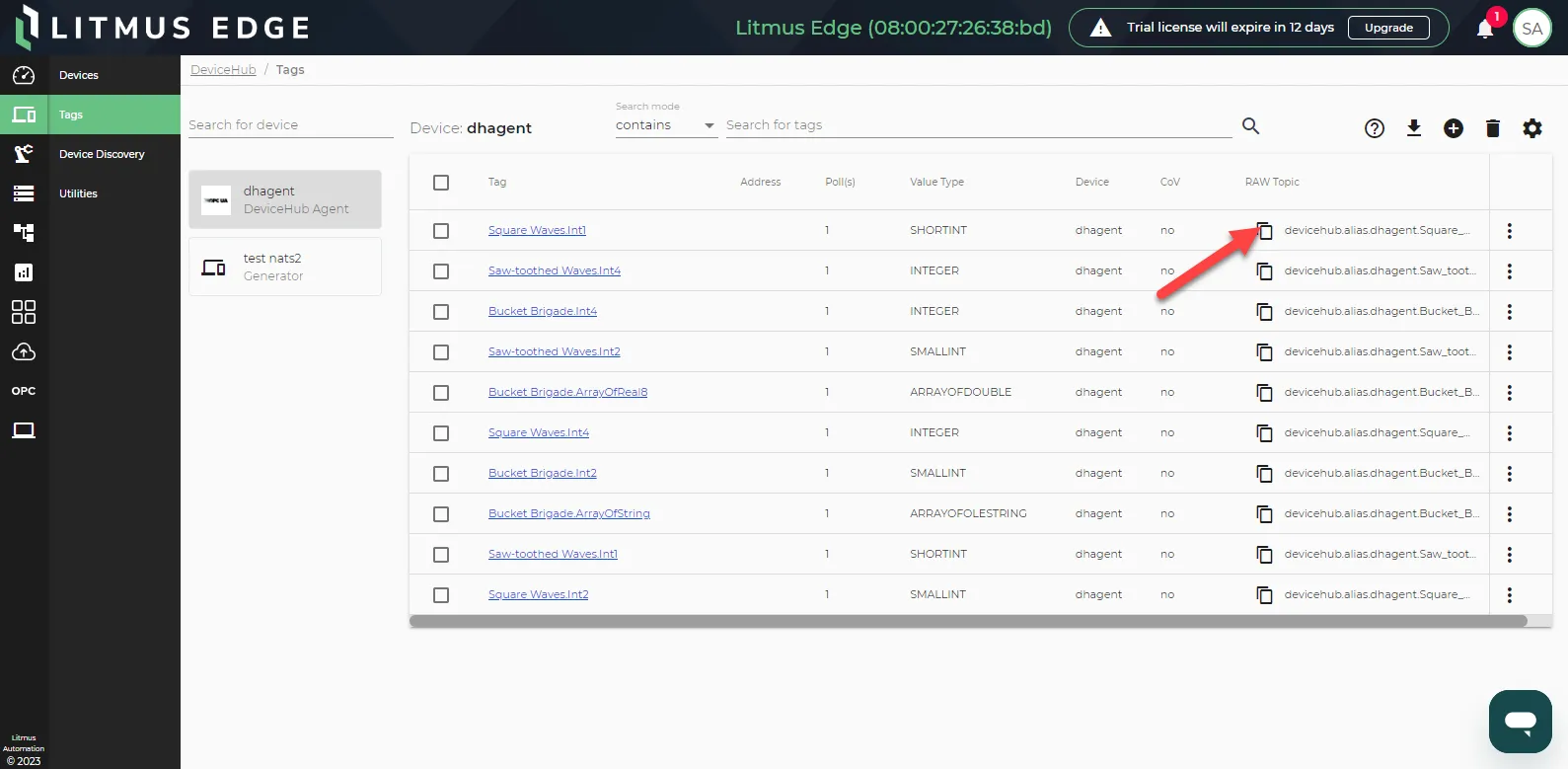Click the download tags icon
Screen dimensions: 1568x769
[1414, 128]
